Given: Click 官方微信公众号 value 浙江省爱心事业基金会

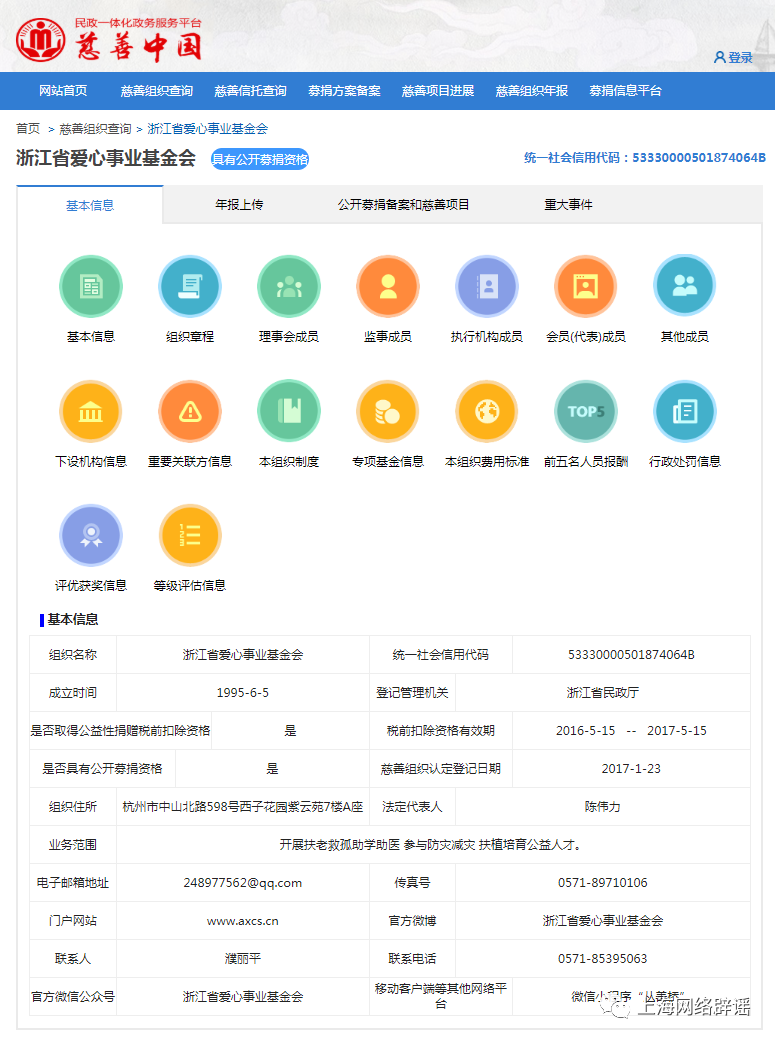Looking at the screenshot, I should click(x=243, y=996).
